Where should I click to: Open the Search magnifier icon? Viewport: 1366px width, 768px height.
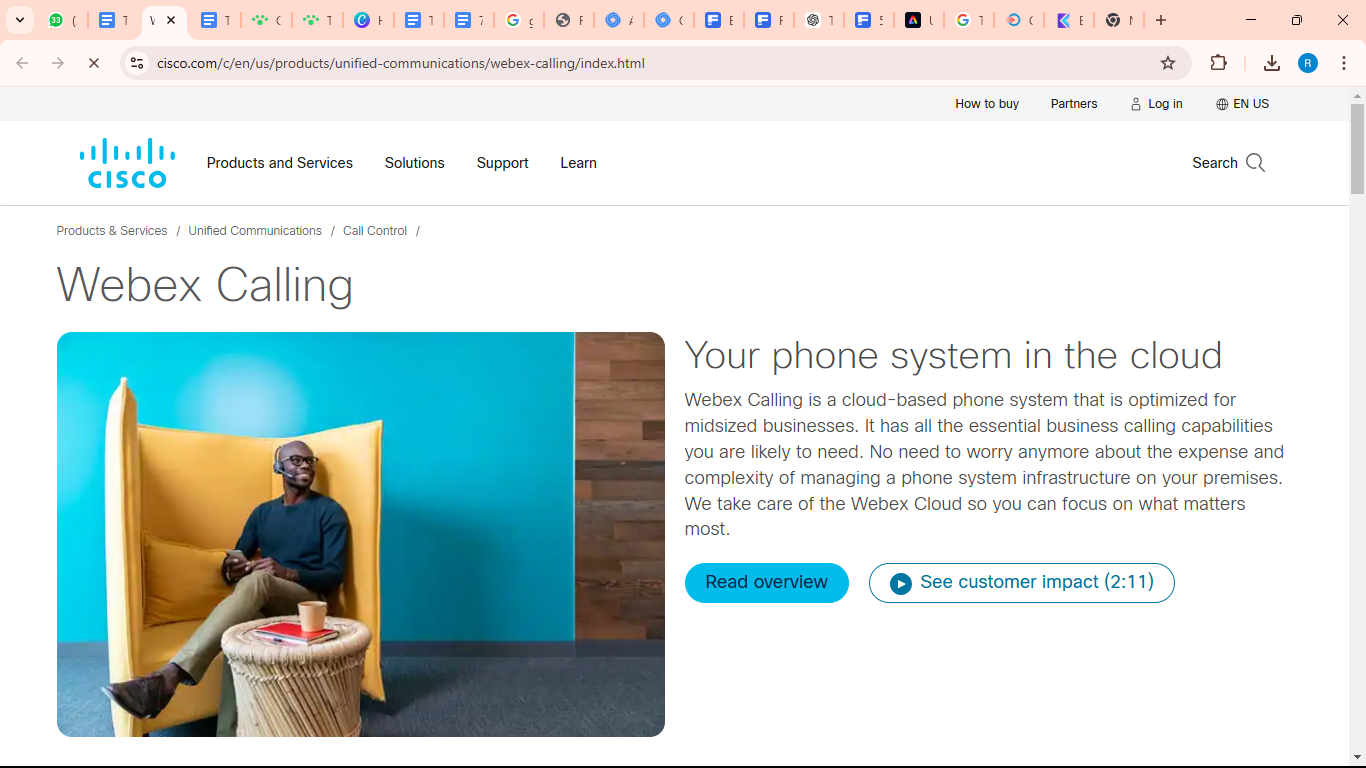1255,163
